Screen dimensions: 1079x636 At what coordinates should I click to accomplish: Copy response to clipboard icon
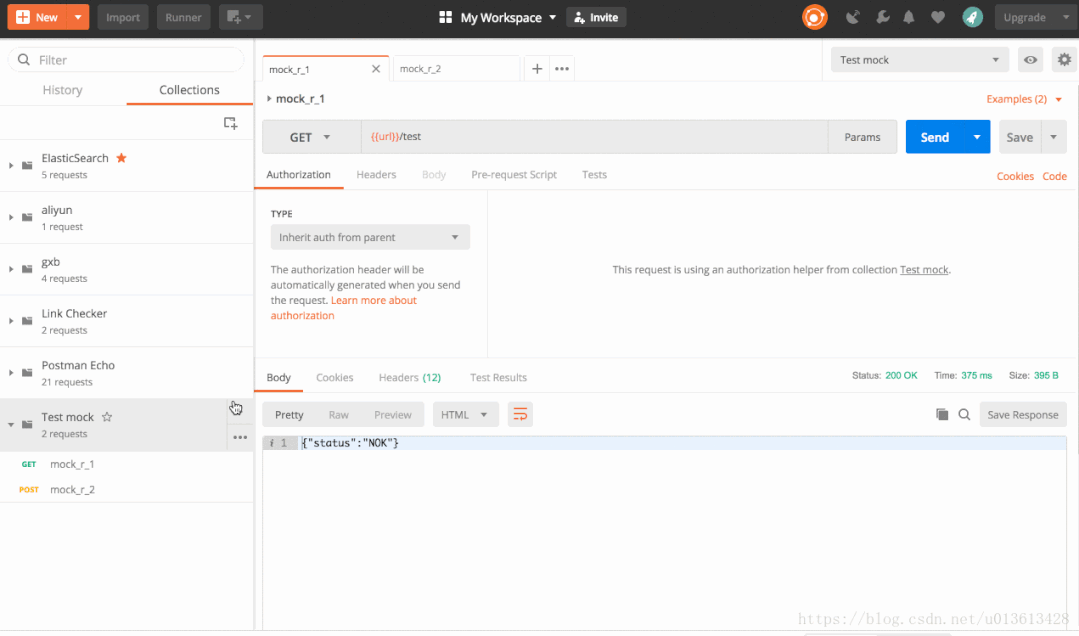[942, 414]
